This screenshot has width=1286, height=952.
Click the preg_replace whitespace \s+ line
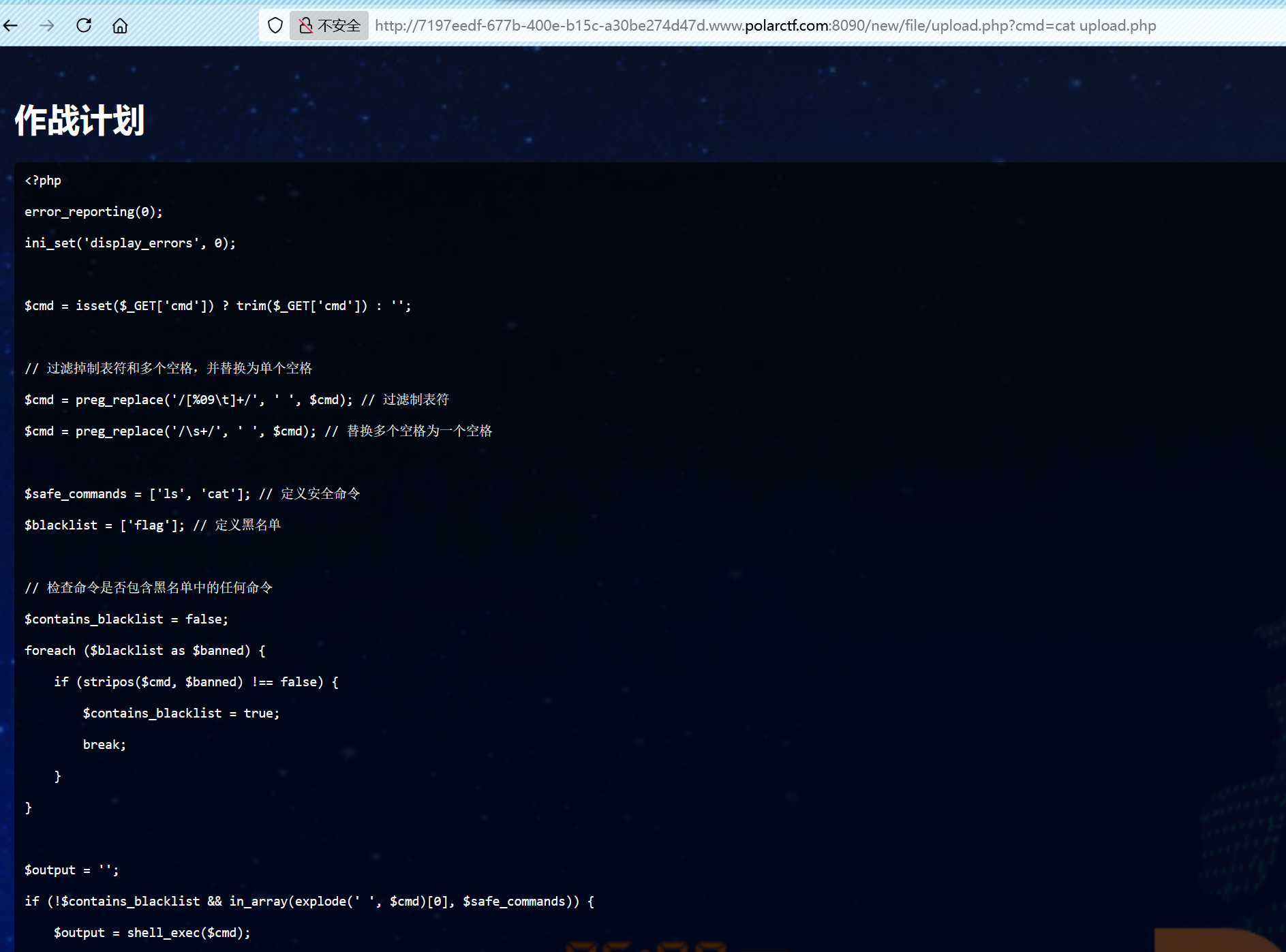(x=258, y=431)
